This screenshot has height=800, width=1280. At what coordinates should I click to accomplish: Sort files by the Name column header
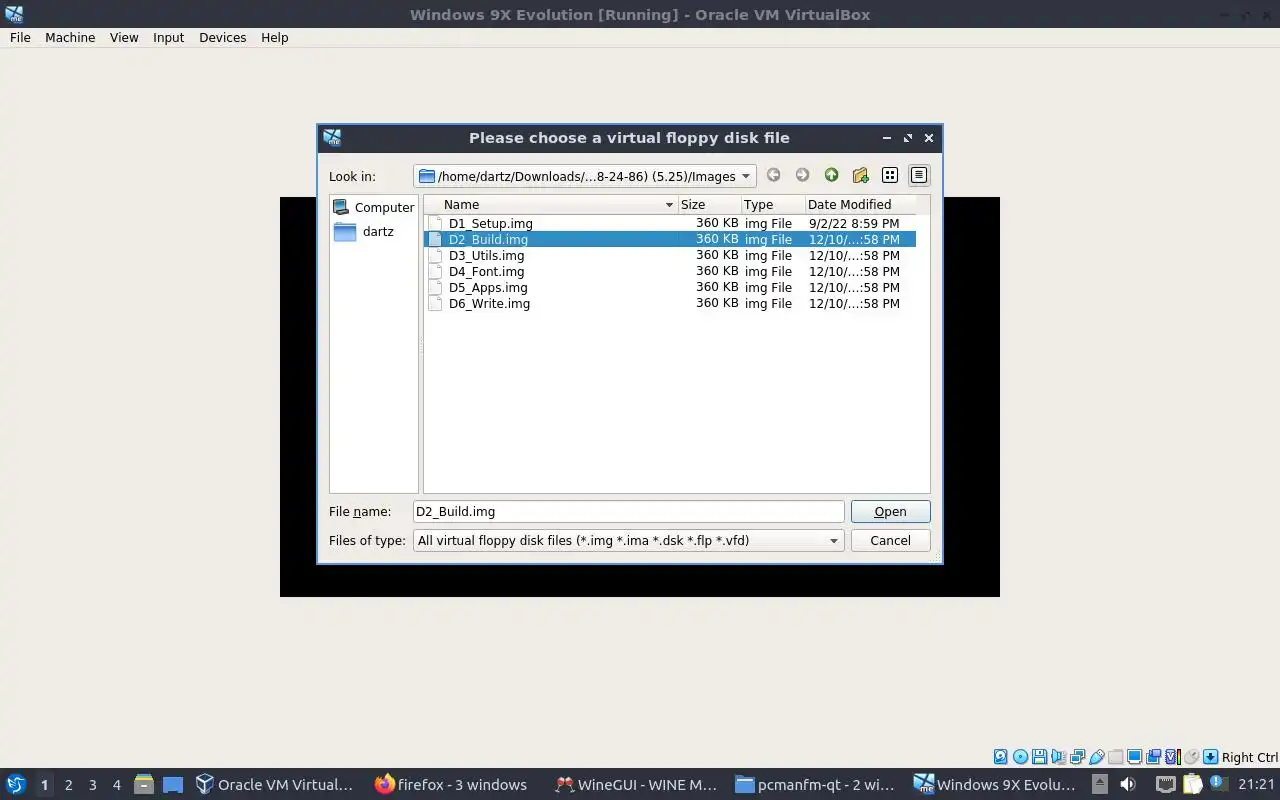pyautogui.click(x=551, y=204)
